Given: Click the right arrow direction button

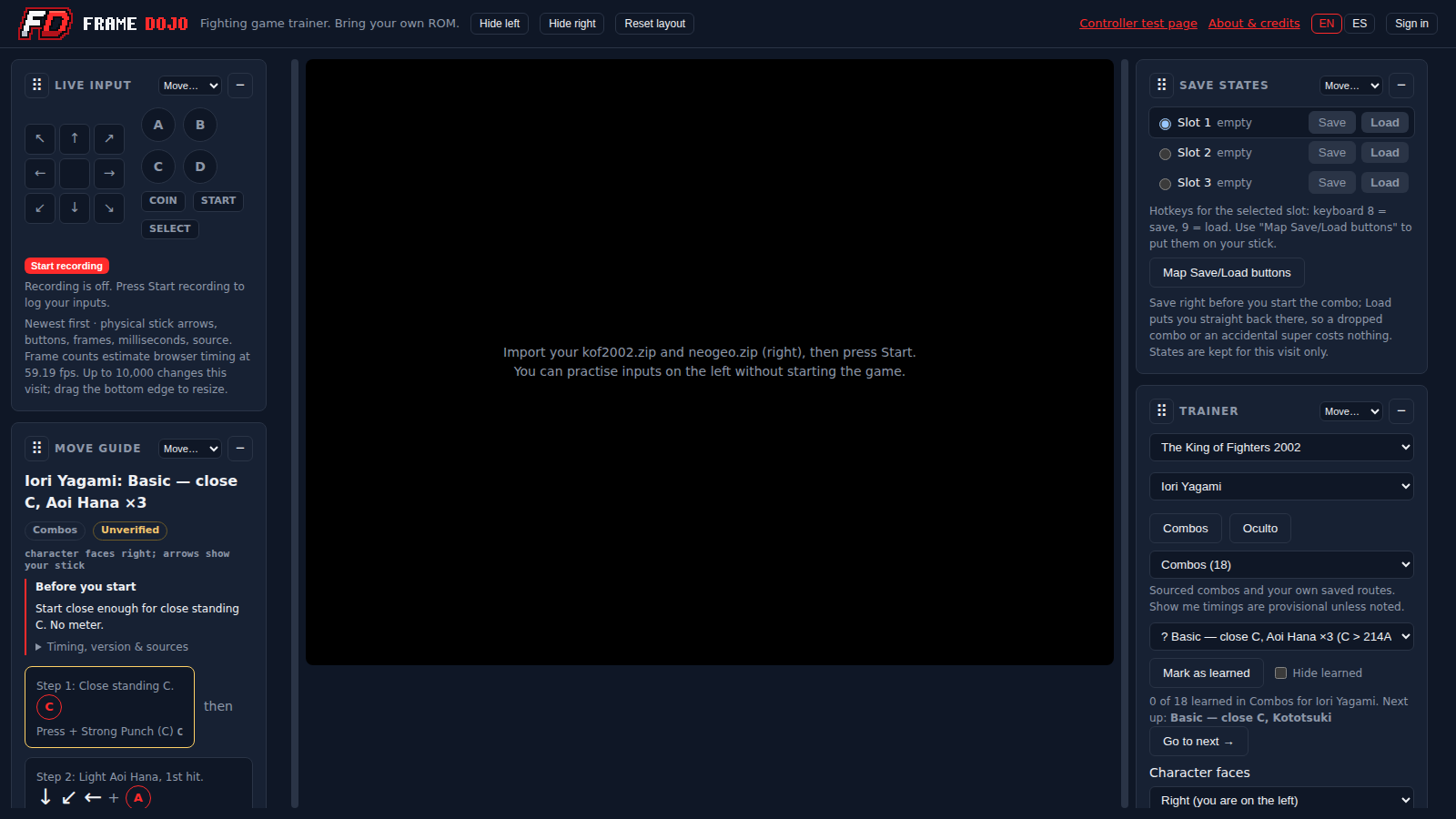Looking at the screenshot, I should pos(109,173).
